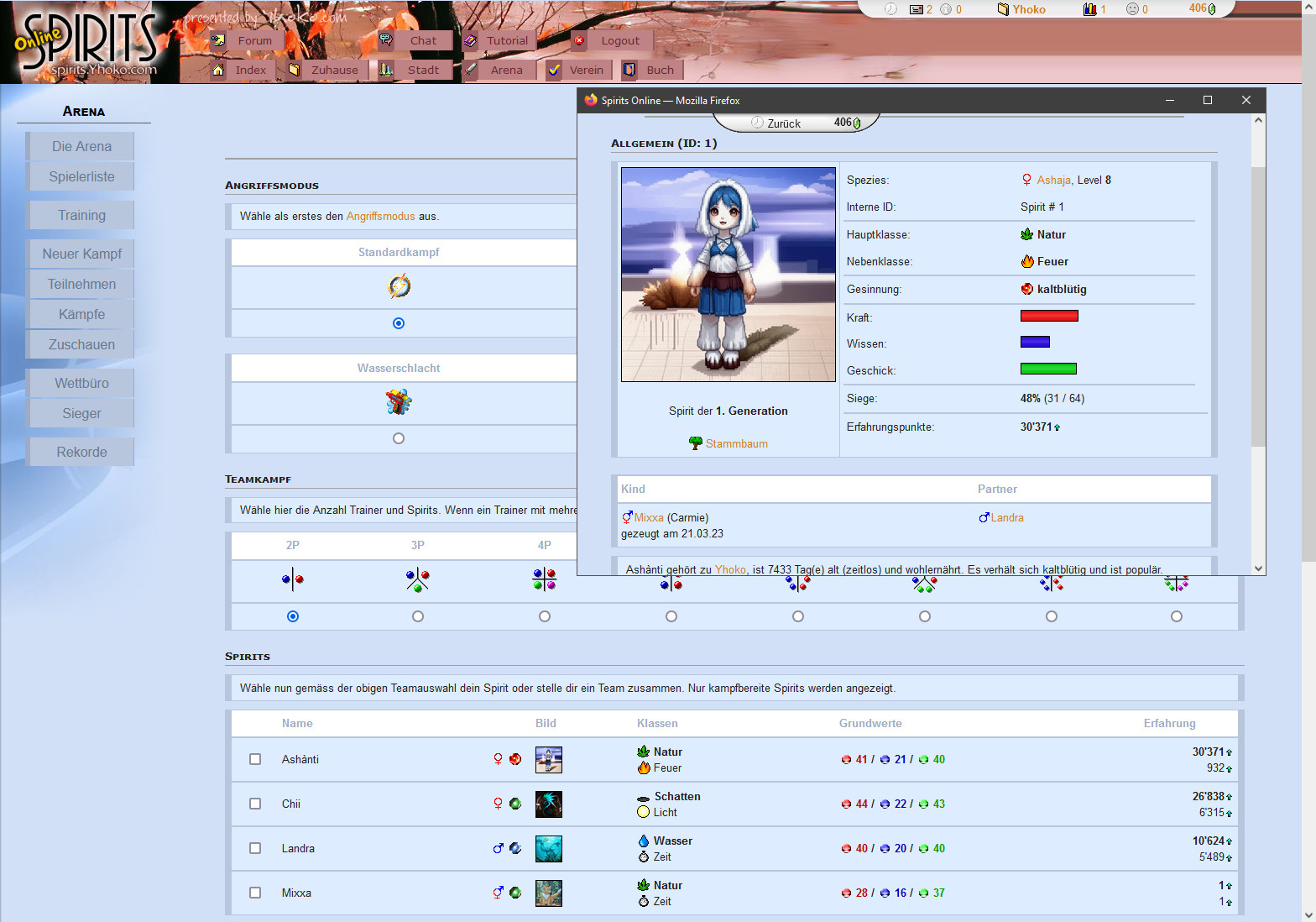Viewport: 1316px width, 922px height.
Task: Click the 2P team battle icon
Action: click(x=292, y=579)
